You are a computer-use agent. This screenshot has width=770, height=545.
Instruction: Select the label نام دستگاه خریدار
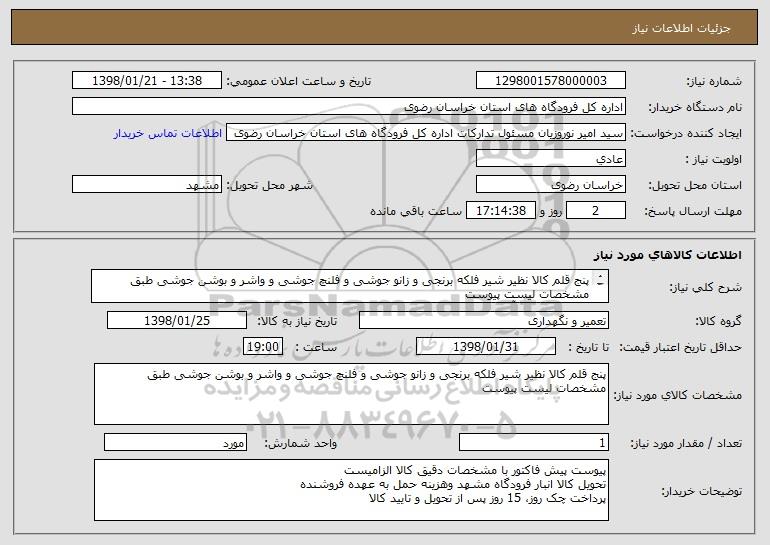pyautogui.click(x=695, y=108)
